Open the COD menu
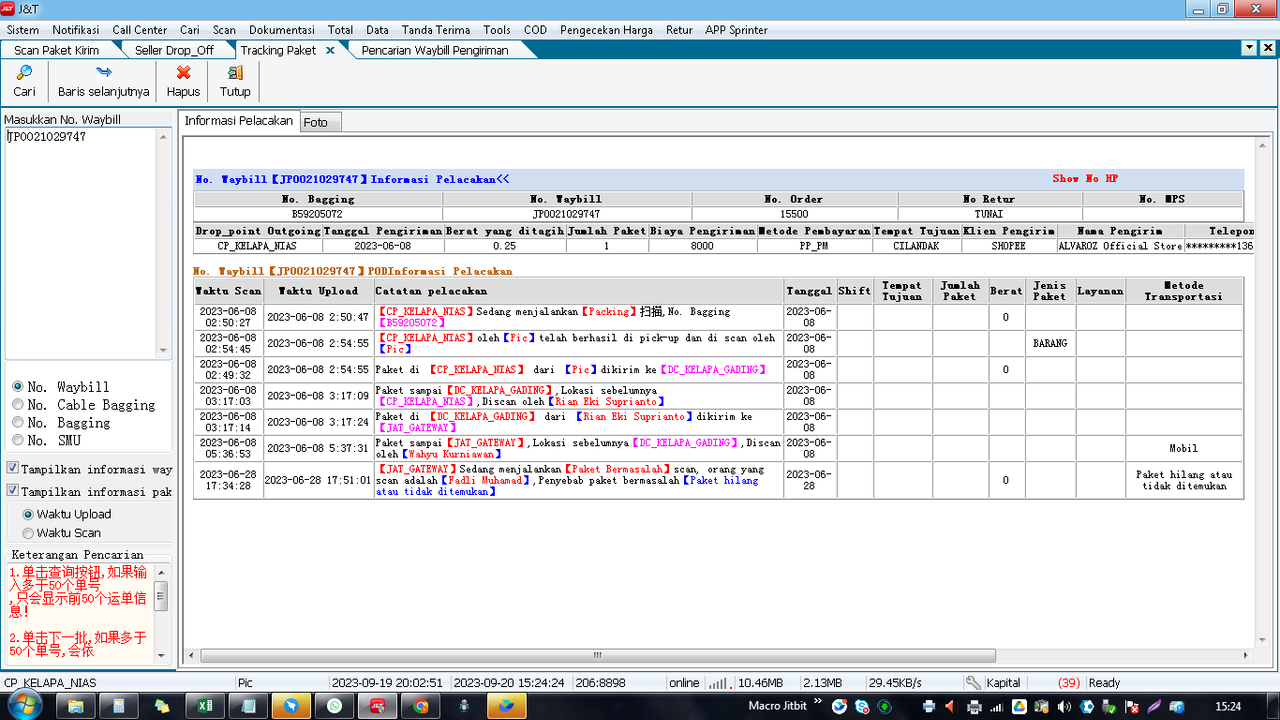Image resolution: width=1280 pixels, height=720 pixels. (x=536, y=30)
